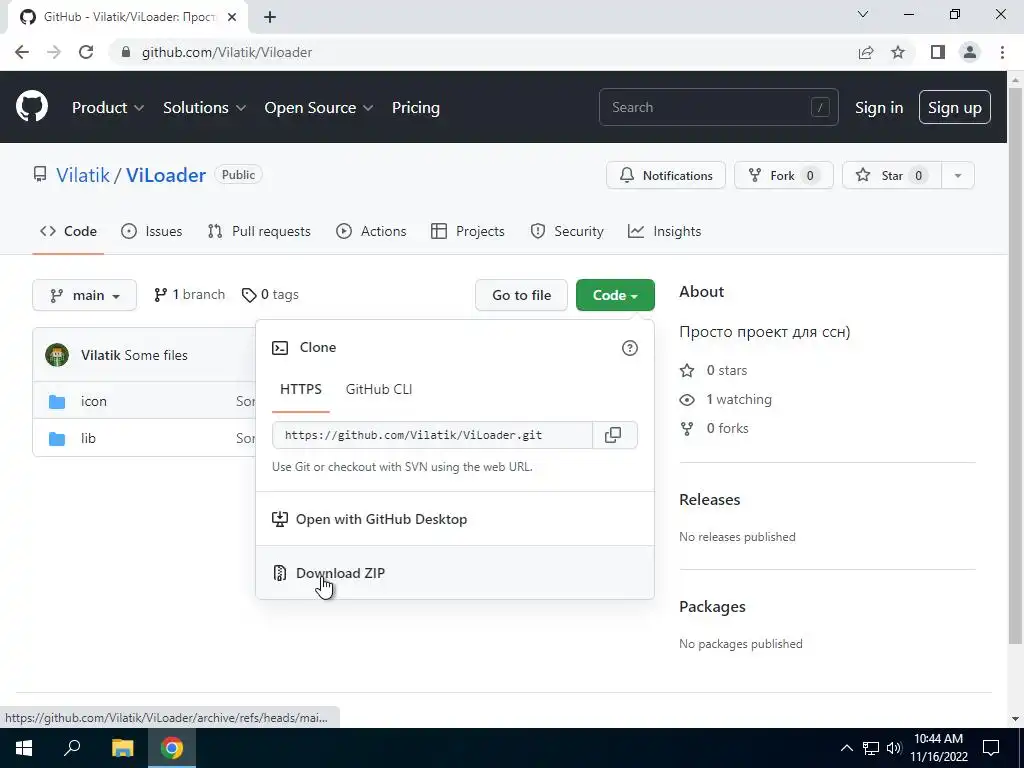
Task: Switch to the Code tab
Action: [68, 231]
